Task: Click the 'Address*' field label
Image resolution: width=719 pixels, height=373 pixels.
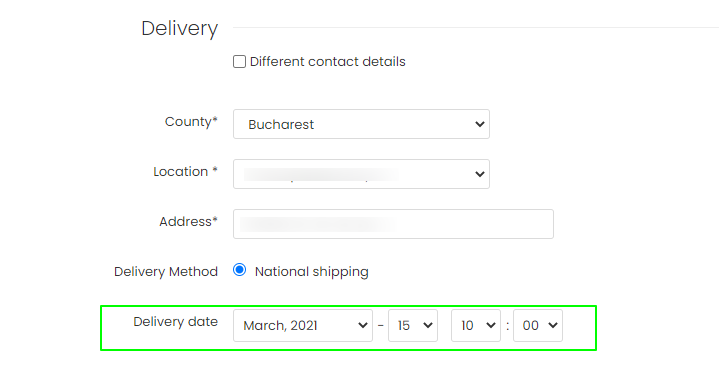Action: (188, 222)
